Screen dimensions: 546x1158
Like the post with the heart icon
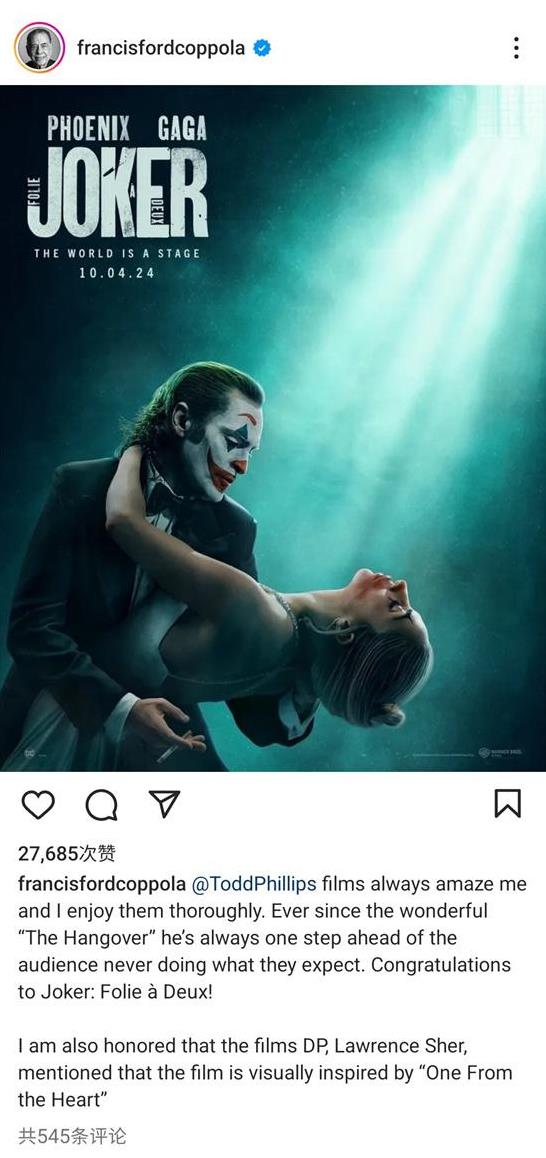pyautogui.click(x=38, y=804)
